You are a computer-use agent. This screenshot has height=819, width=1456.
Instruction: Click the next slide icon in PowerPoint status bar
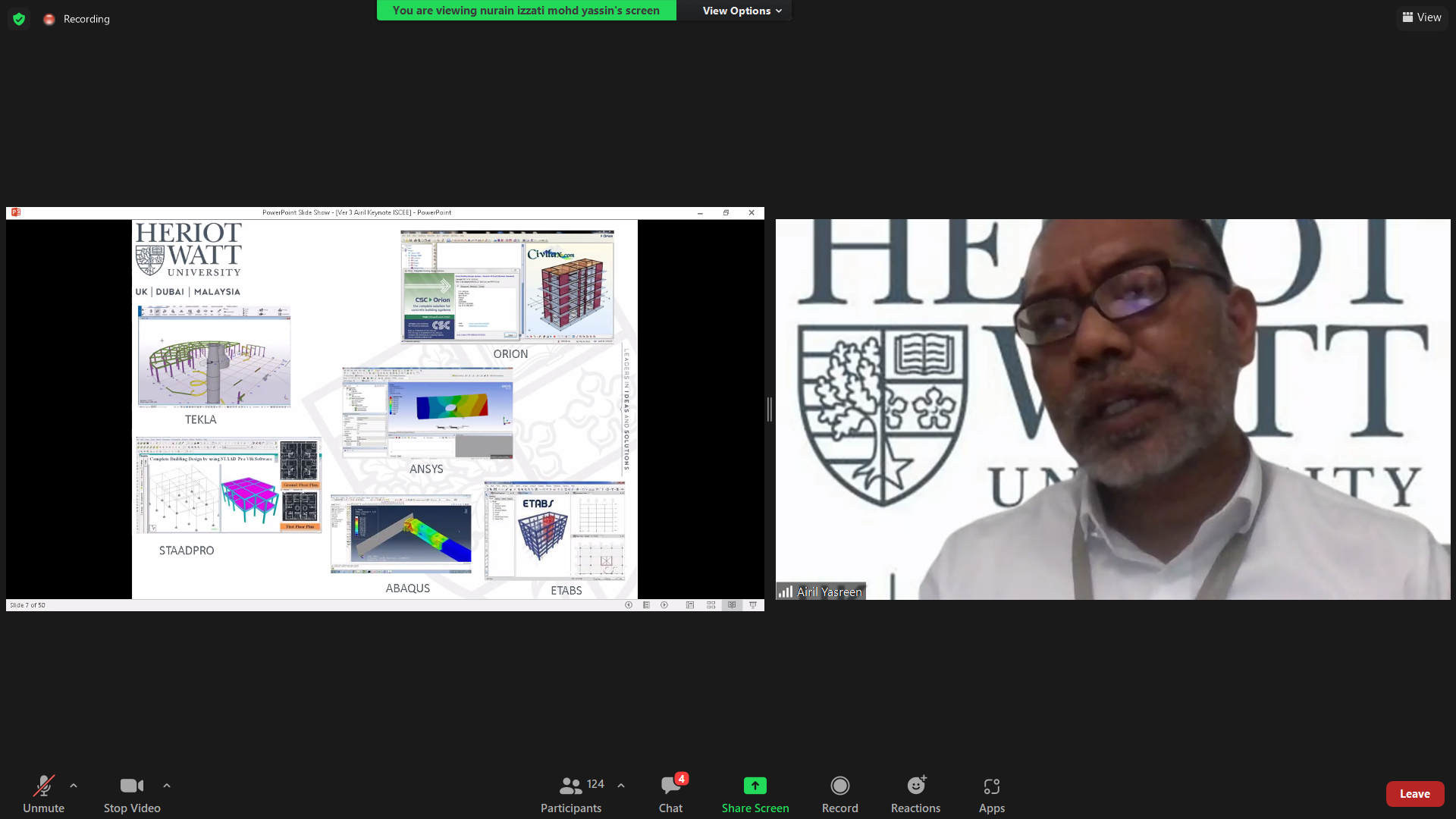pyautogui.click(x=664, y=605)
